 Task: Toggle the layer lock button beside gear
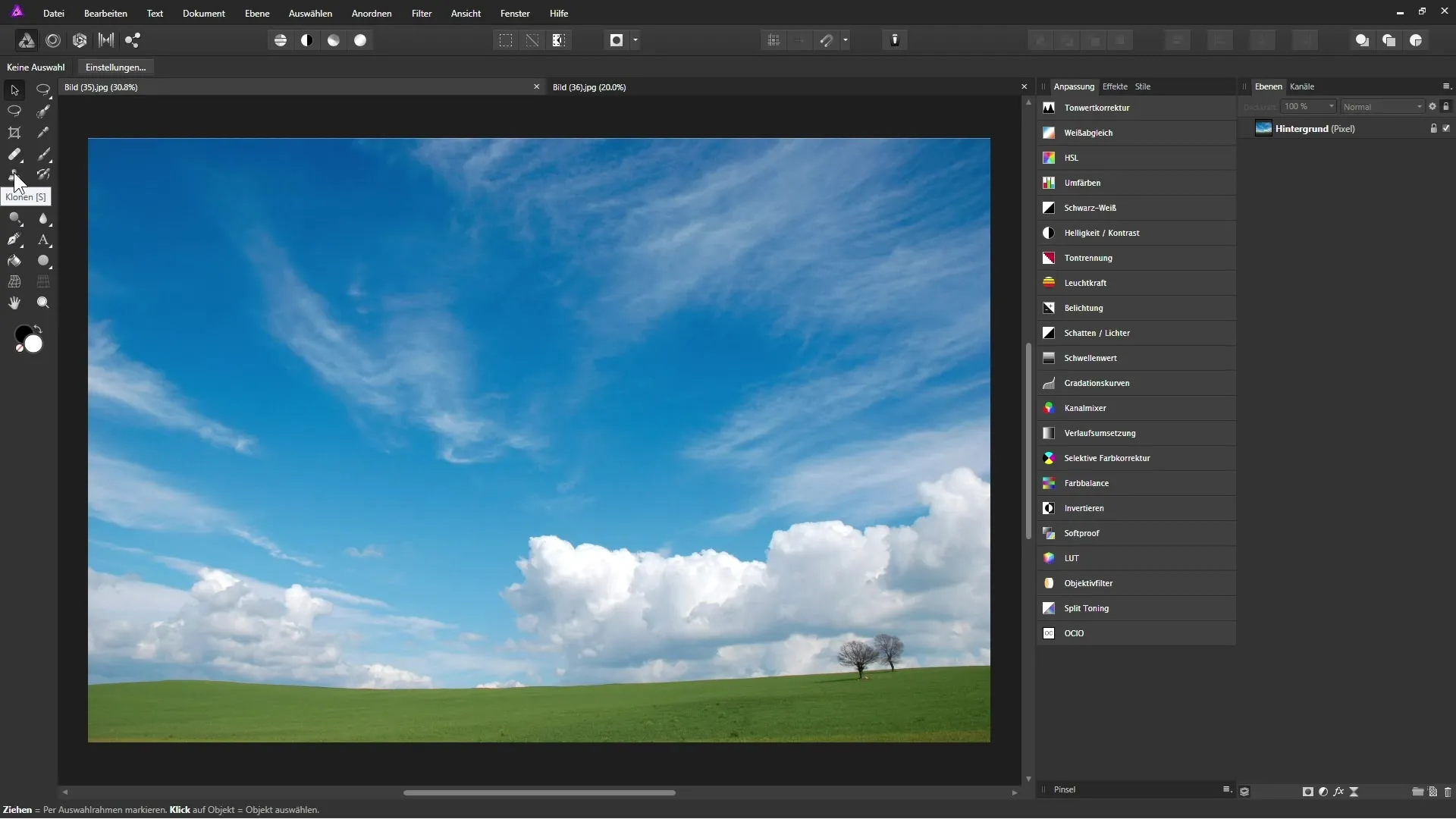pyautogui.click(x=1446, y=106)
